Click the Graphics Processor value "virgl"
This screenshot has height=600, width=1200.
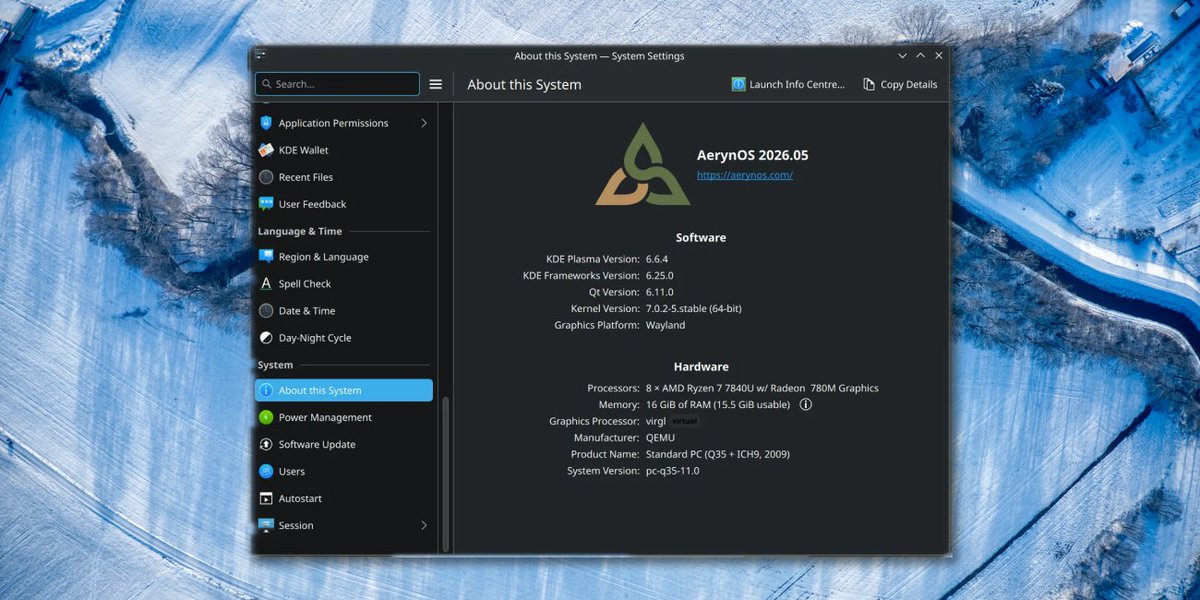(656, 421)
